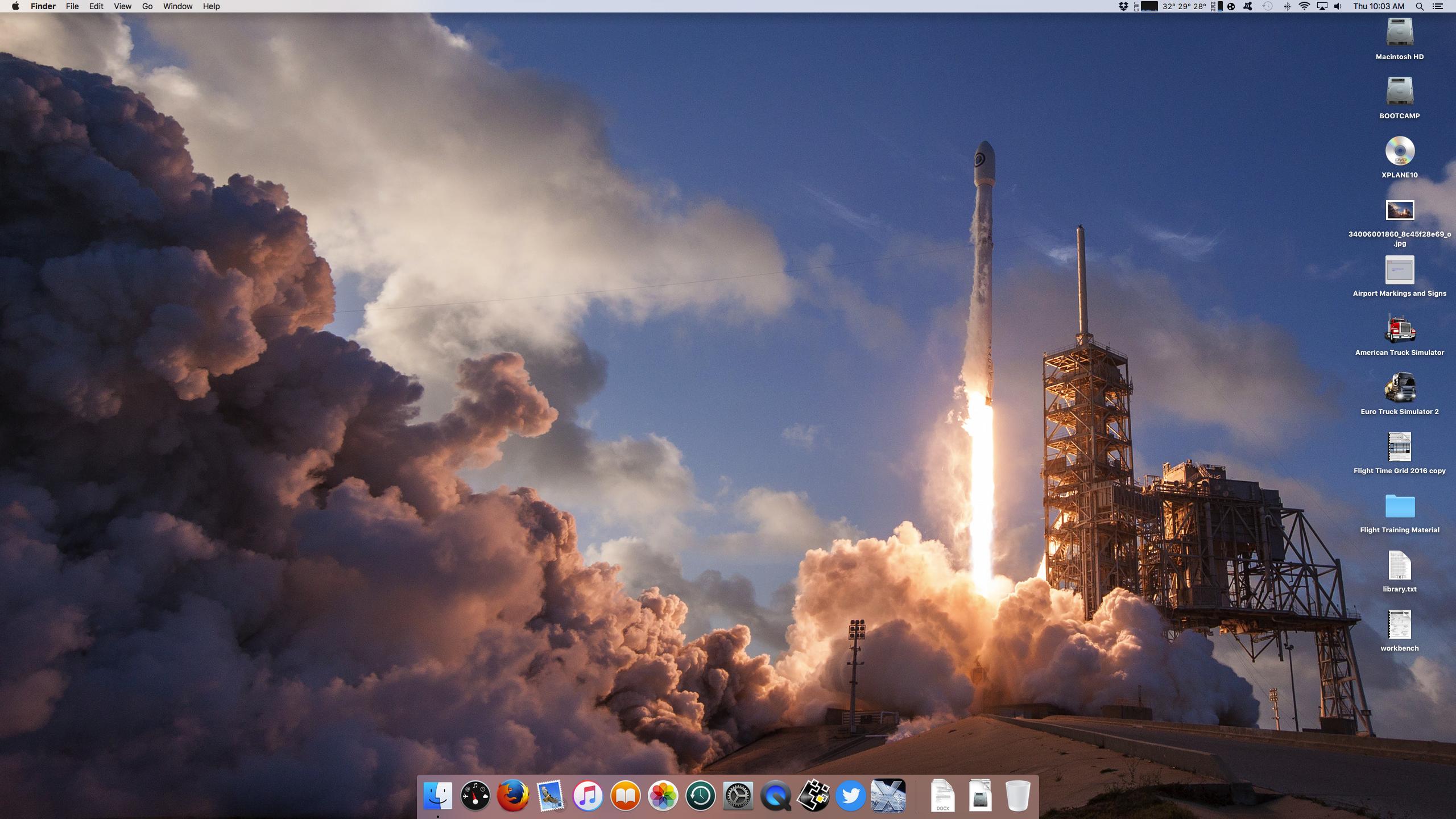Select the Macintosh HD drive icon
This screenshot has height=819, width=1456.
pos(1400,32)
